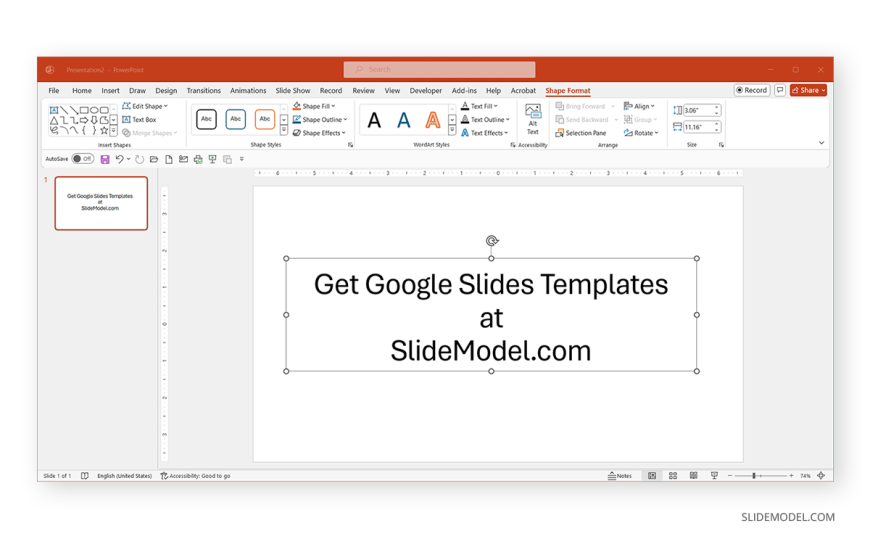Image resolution: width=870 pixels, height=539 pixels.
Task: Open Shape Fill dropdown
Action: pyautogui.click(x=314, y=106)
